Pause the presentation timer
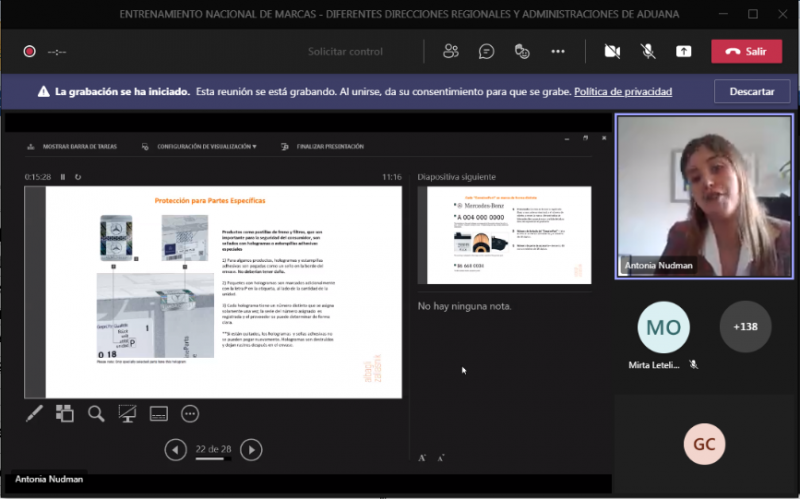800x499 pixels. click(63, 177)
